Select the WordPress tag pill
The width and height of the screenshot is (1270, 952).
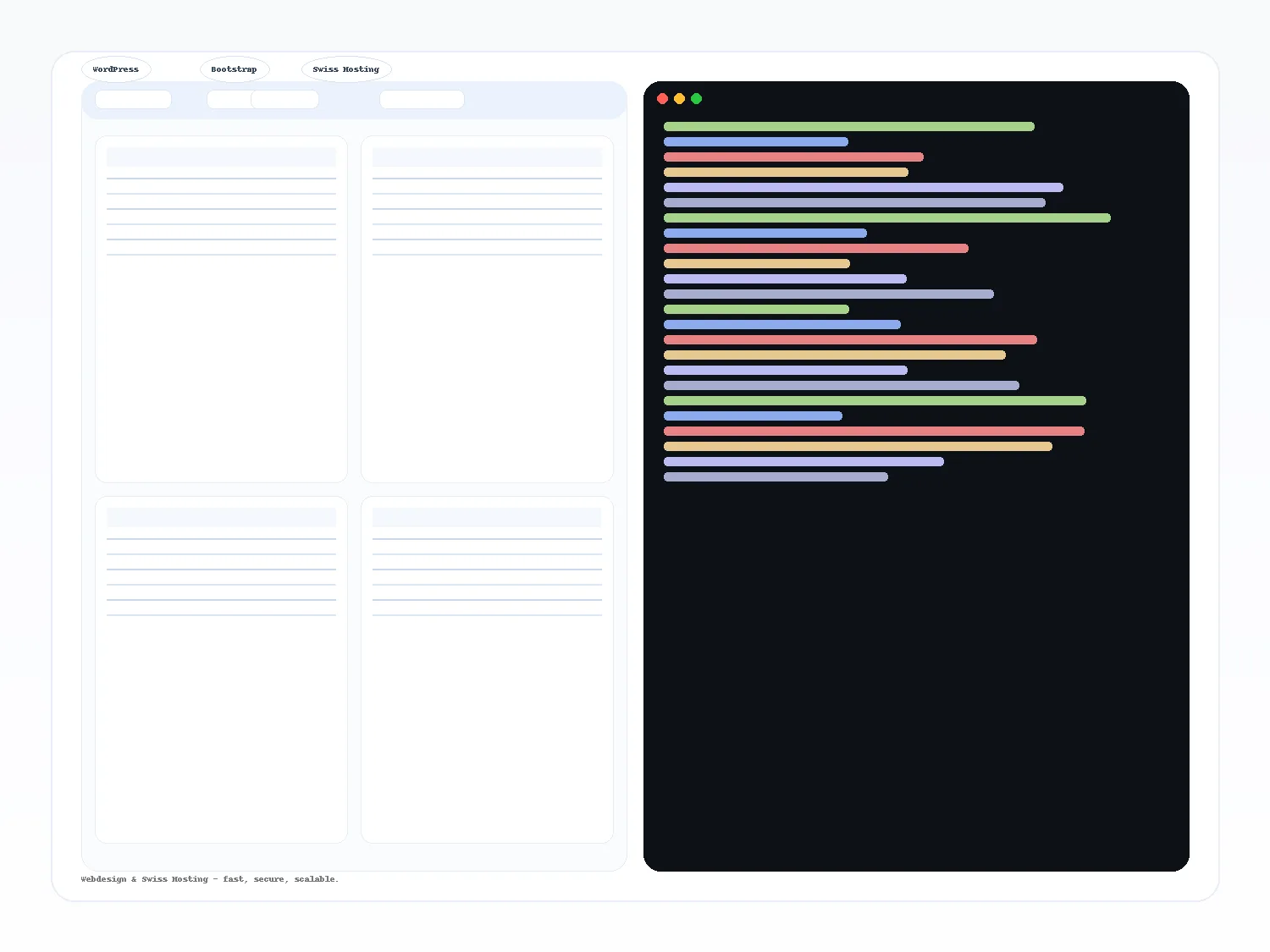pyautogui.click(x=116, y=69)
